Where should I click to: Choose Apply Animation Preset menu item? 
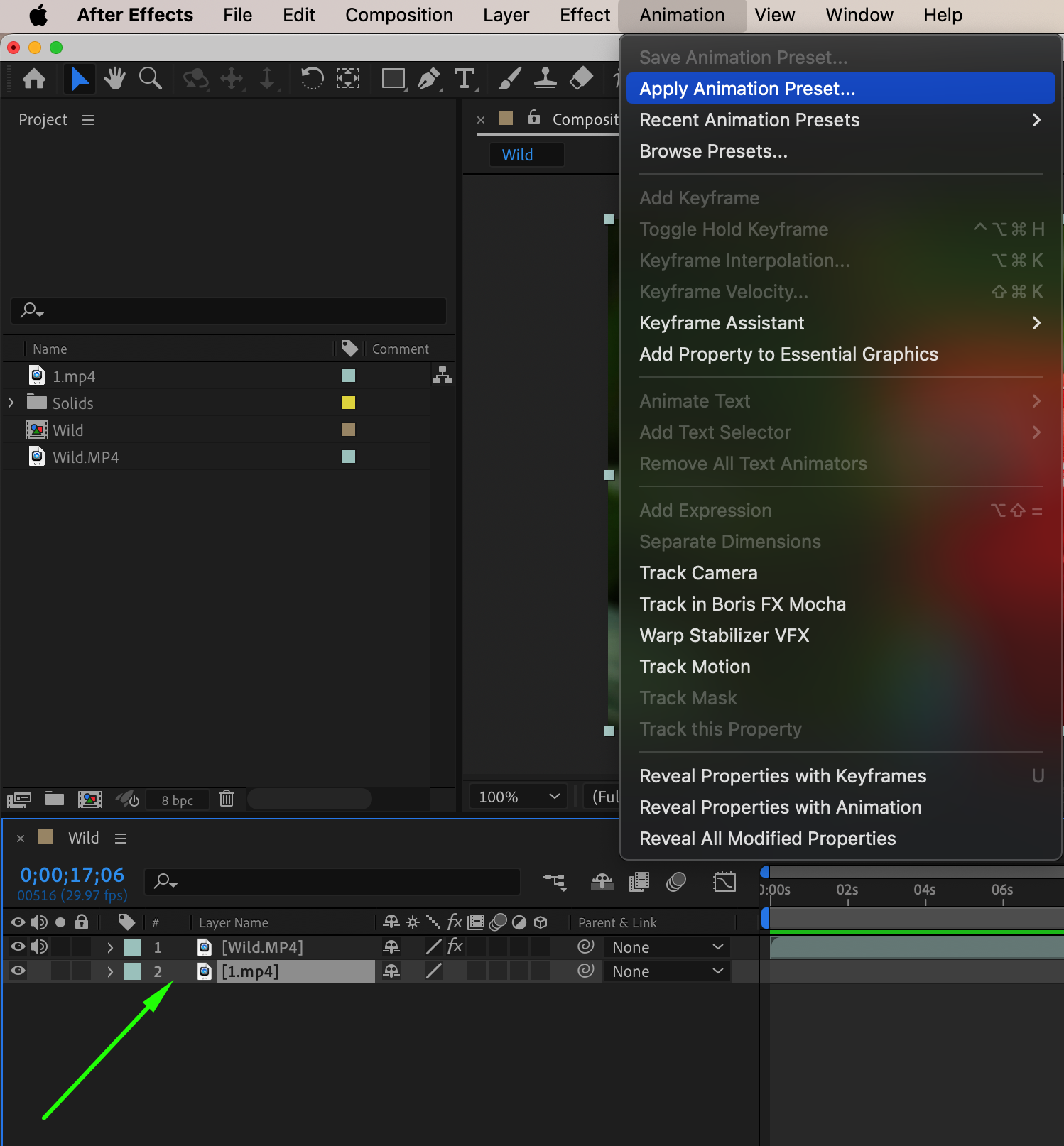pos(747,89)
